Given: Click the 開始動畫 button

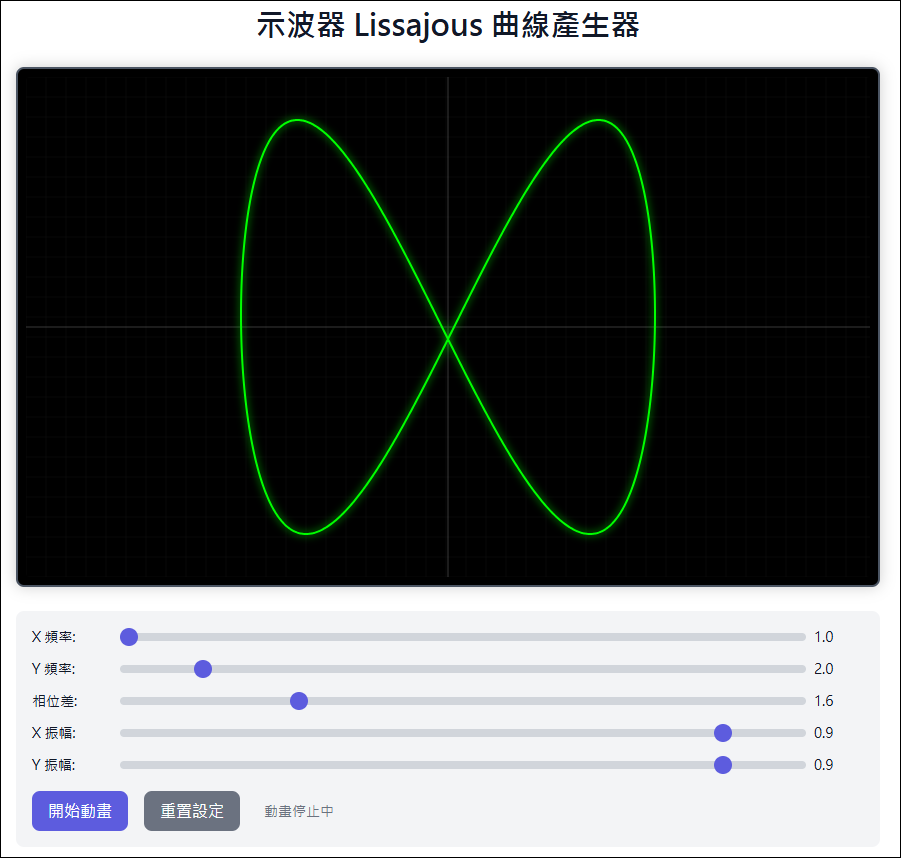Looking at the screenshot, I should click(x=80, y=811).
